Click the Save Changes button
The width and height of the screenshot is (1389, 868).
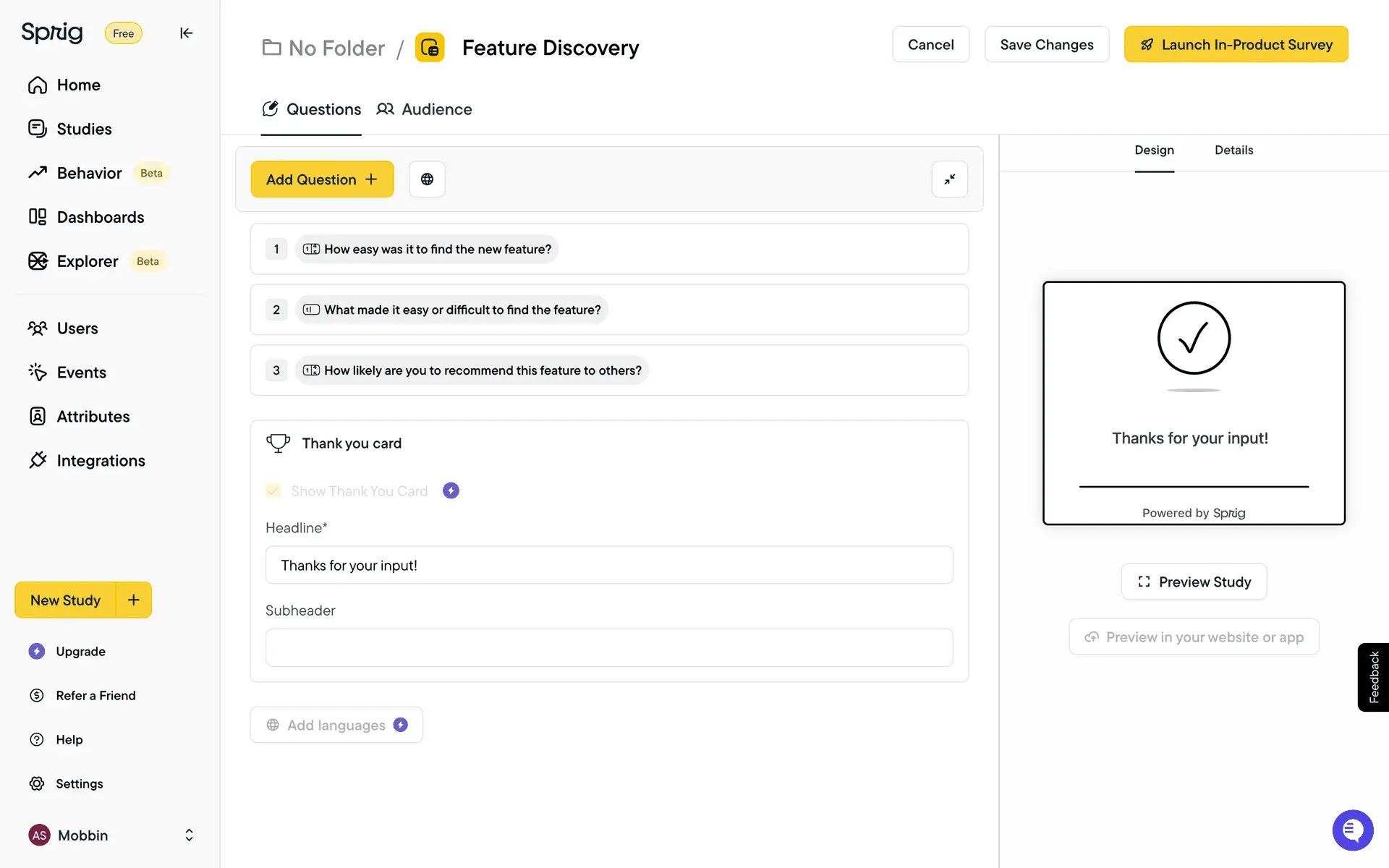(x=1046, y=45)
